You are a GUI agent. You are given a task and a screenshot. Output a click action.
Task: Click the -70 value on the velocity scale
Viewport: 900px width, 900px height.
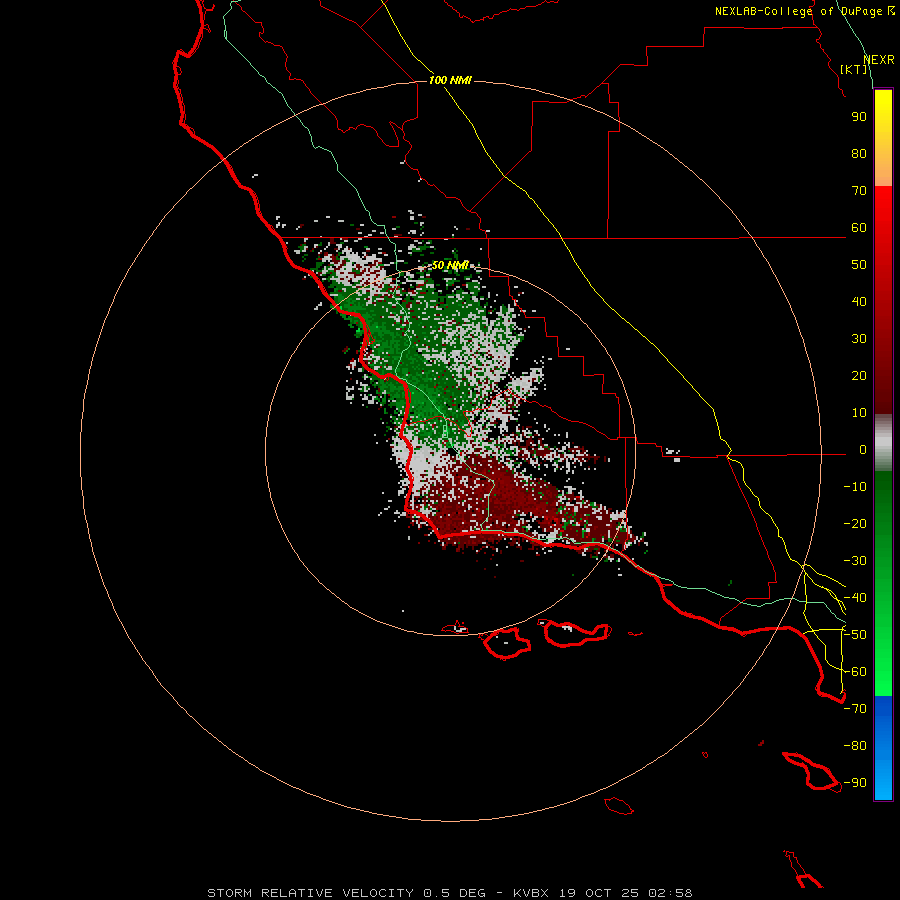pyautogui.click(x=855, y=709)
